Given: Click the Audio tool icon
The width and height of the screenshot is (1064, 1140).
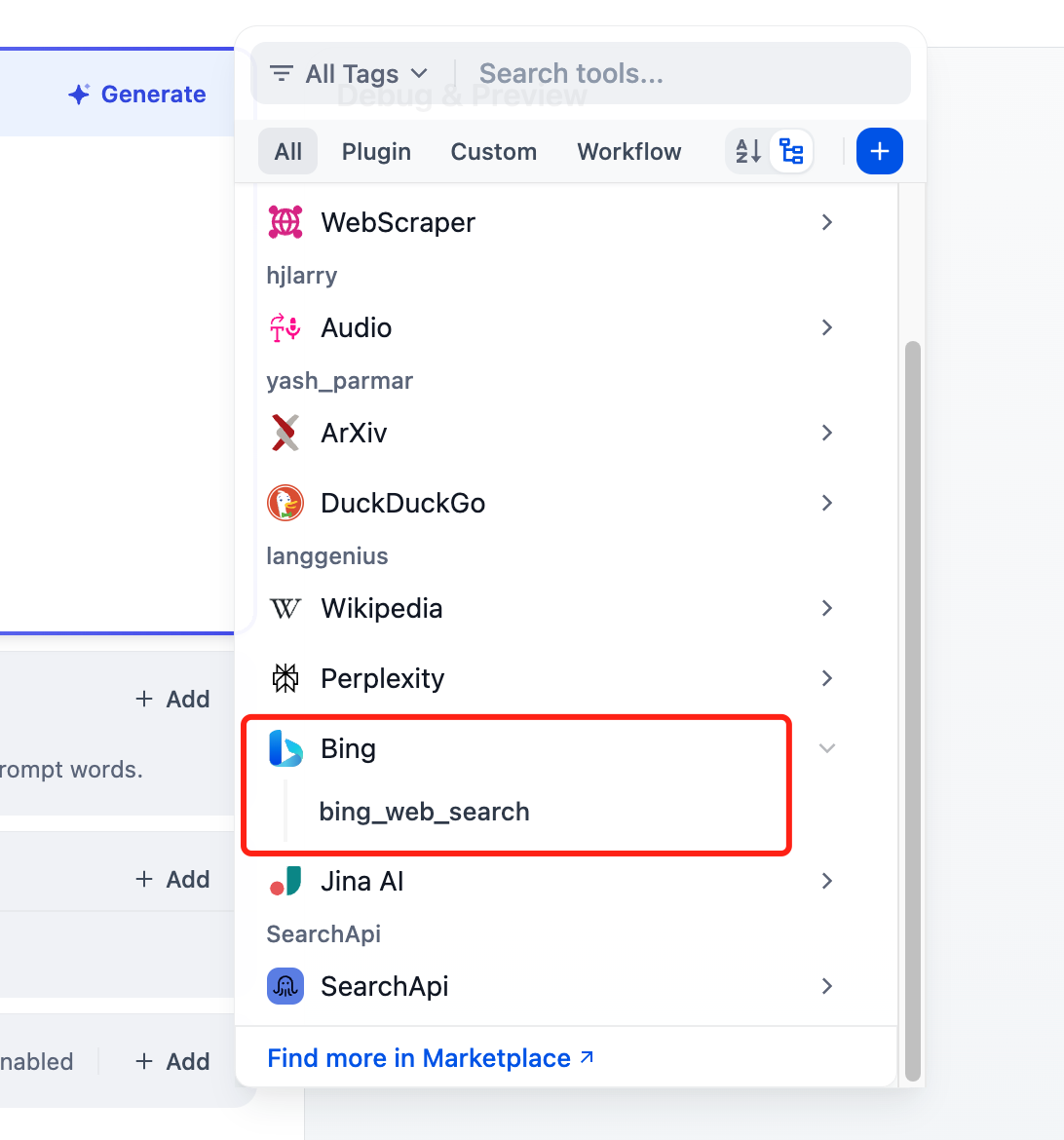Looking at the screenshot, I should point(285,327).
